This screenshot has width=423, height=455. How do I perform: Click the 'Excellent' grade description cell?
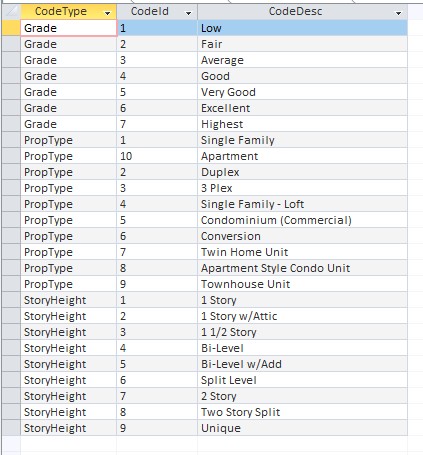point(302,108)
